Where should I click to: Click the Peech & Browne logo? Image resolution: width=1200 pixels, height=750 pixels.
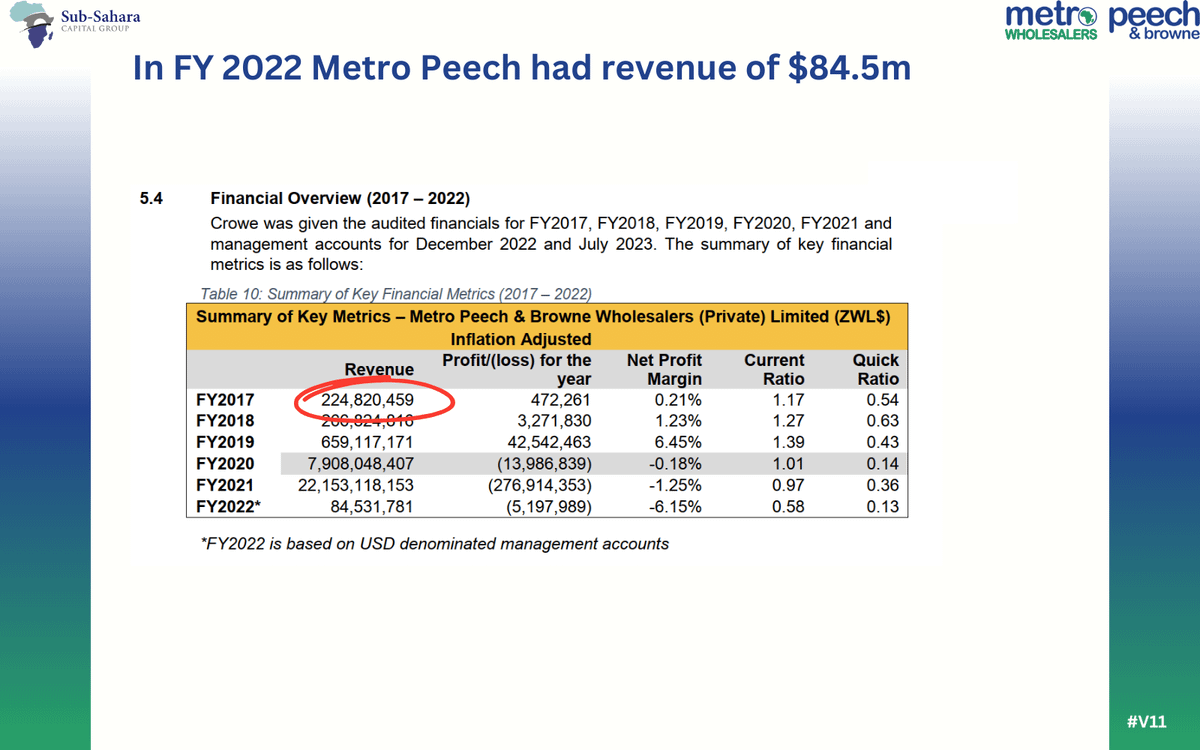tap(1155, 22)
